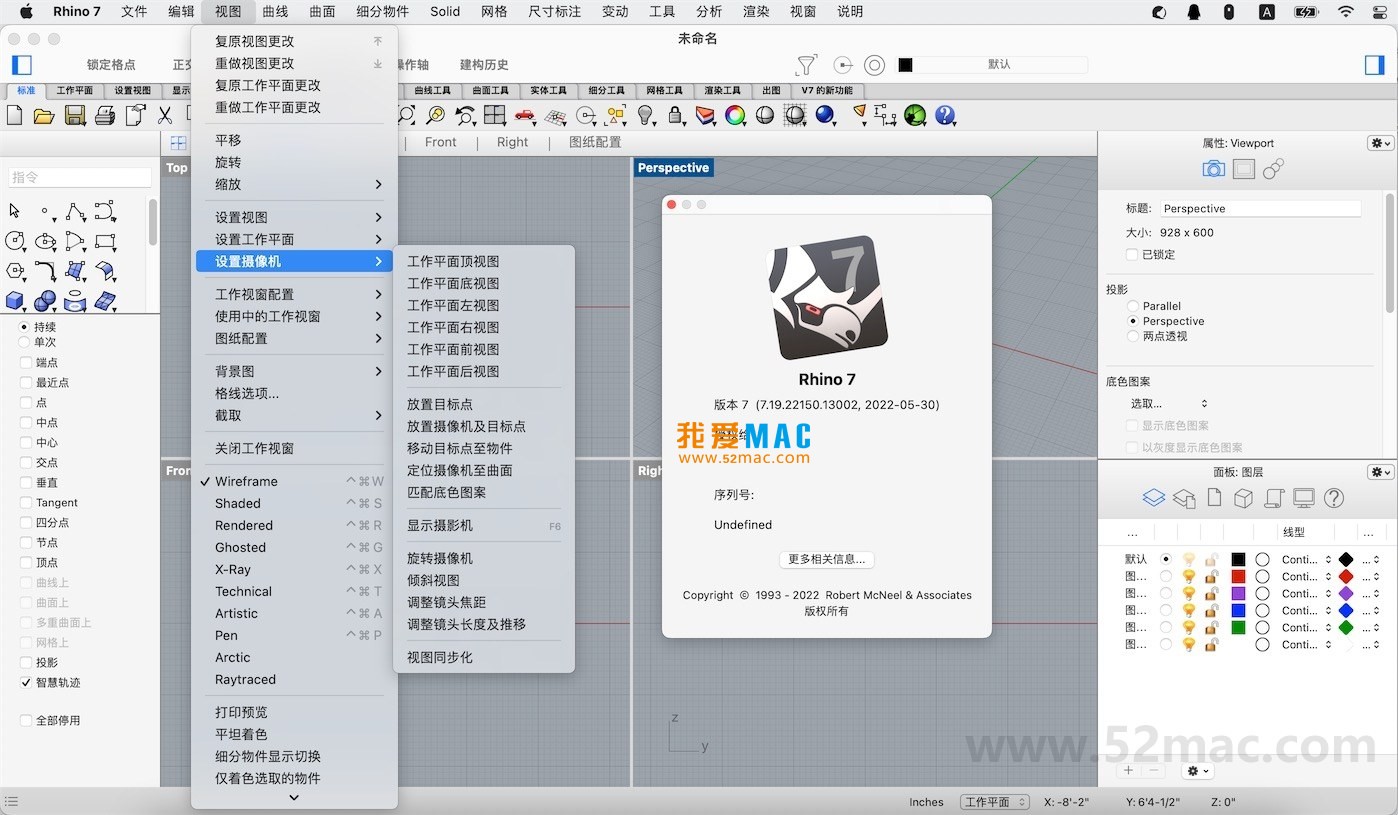Click the 更多相关信息 button

pos(826,559)
